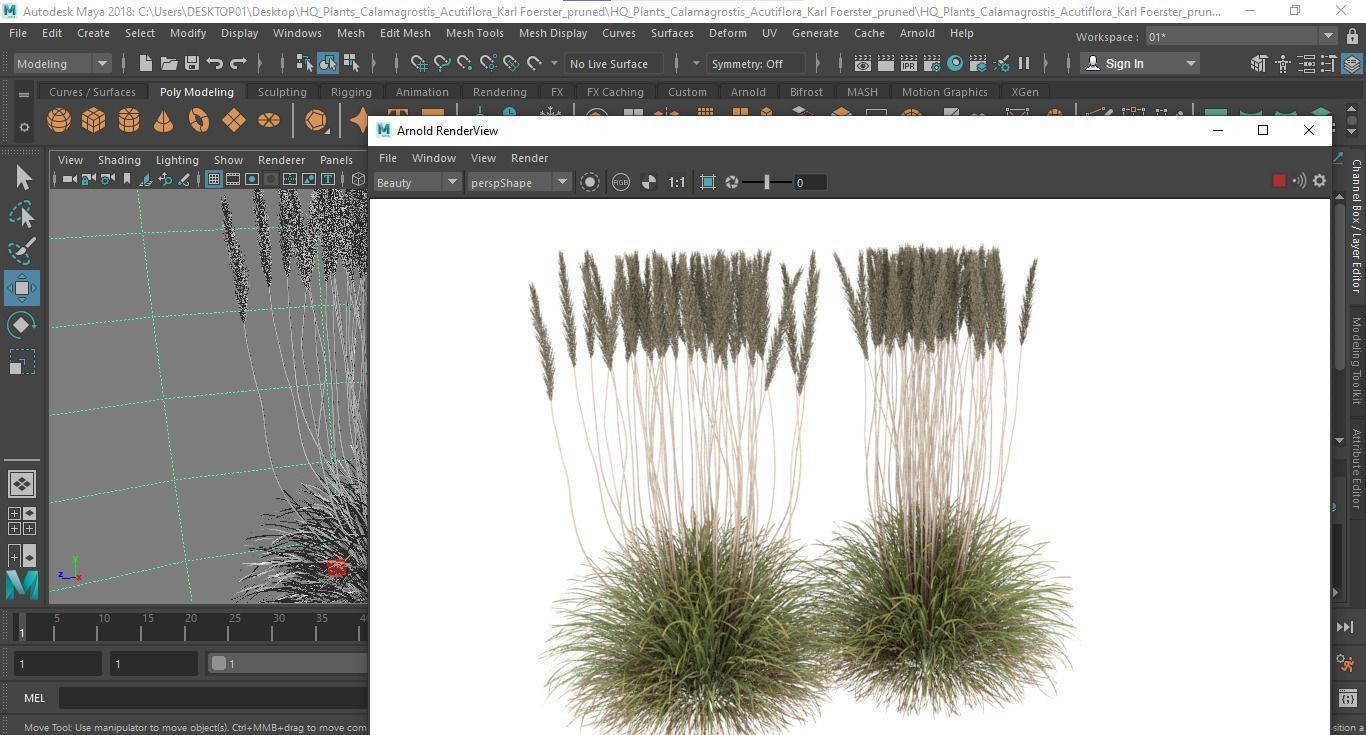Start IPR render from status line
The height and width of the screenshot is (735, 1366).
click(909, 64)
